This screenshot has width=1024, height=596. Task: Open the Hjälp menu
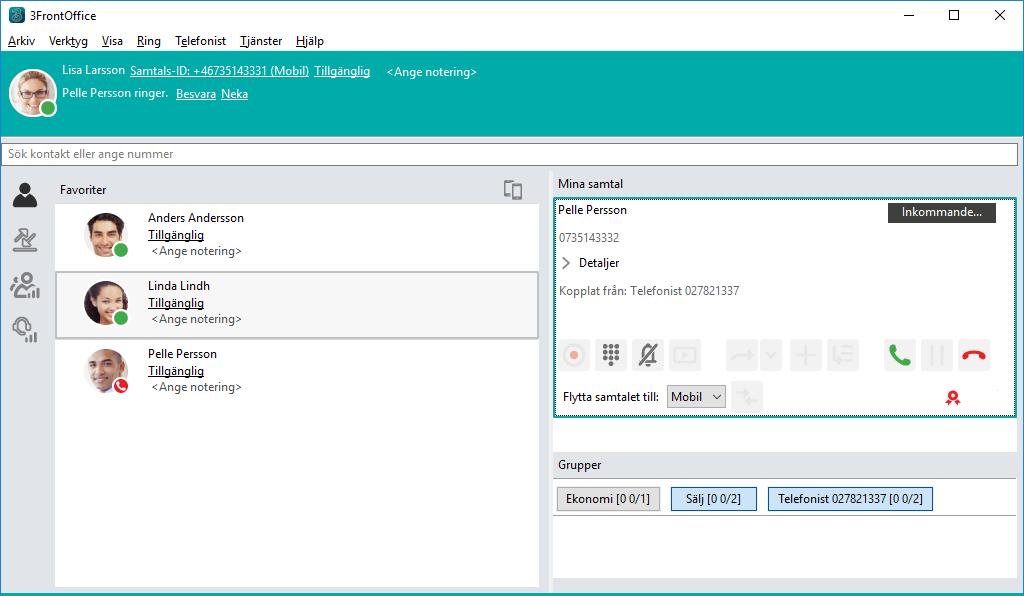click(x=310, y=41)
